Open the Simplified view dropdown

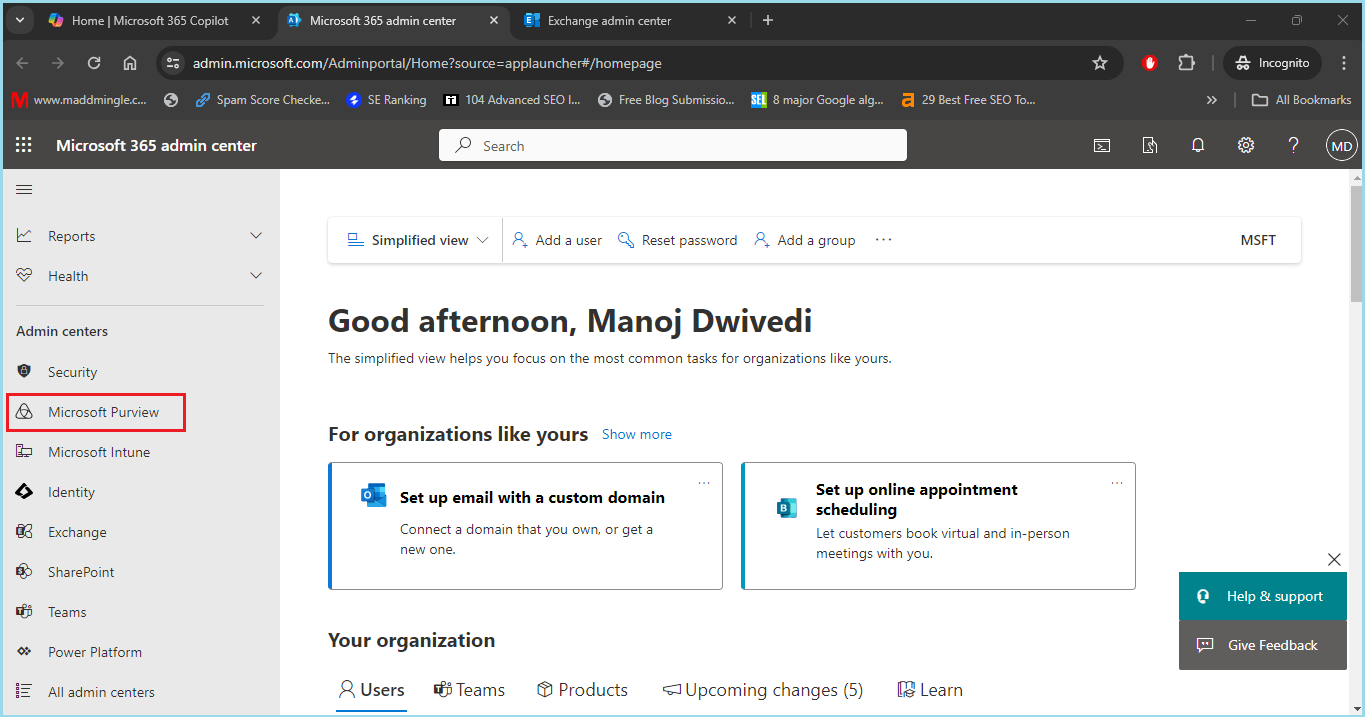coord(417,240)
